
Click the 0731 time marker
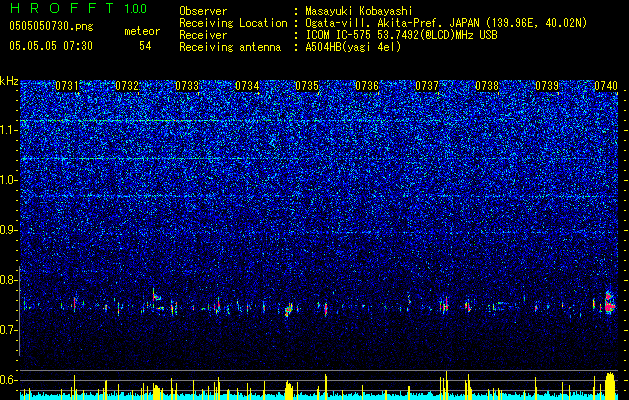67,86
